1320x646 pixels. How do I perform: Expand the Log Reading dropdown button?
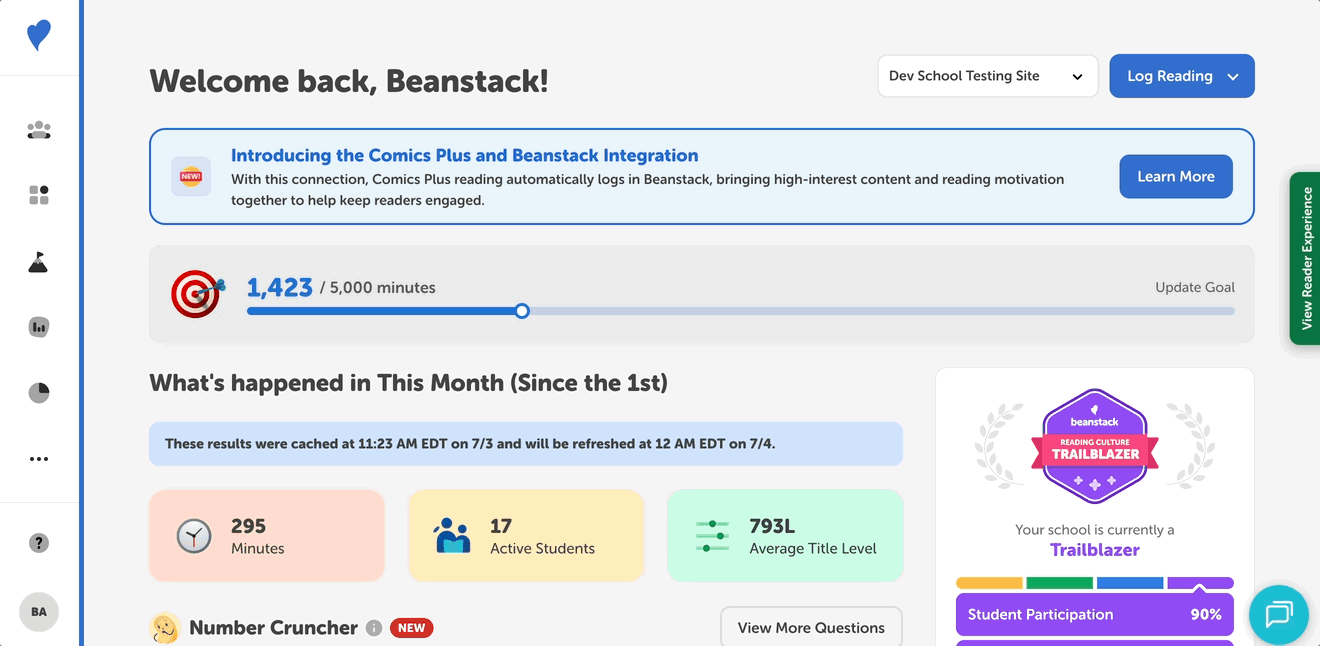[1182, 76]
